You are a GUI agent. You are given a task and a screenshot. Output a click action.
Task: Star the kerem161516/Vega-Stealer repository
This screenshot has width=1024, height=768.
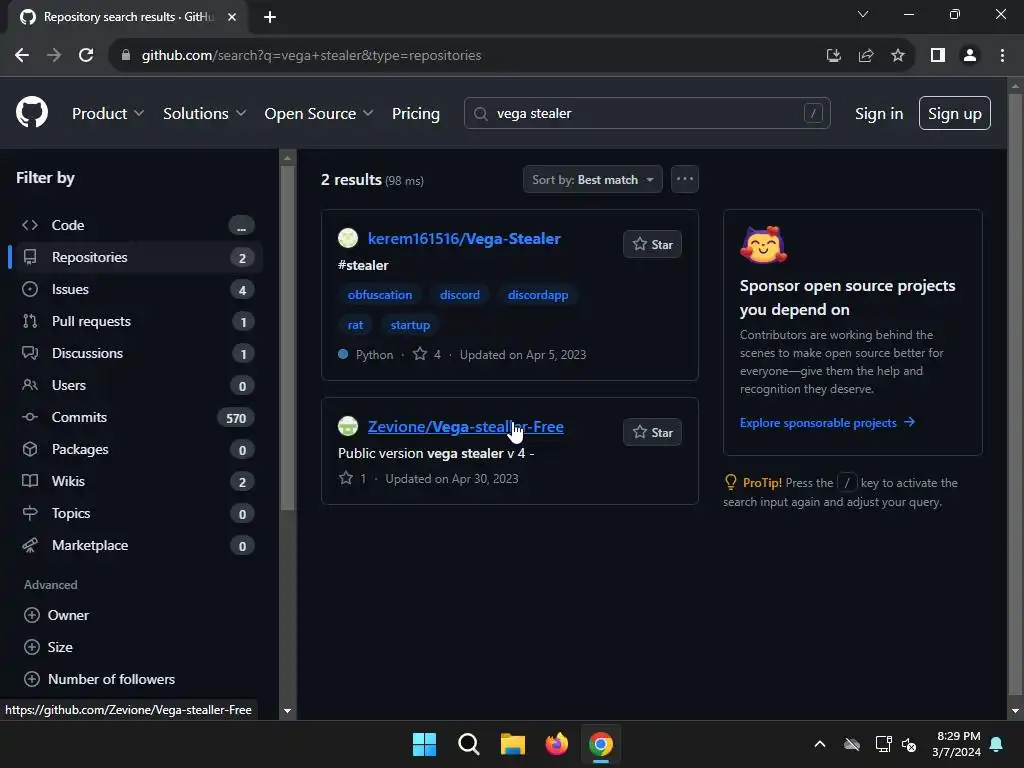click(x=652, y=244)
